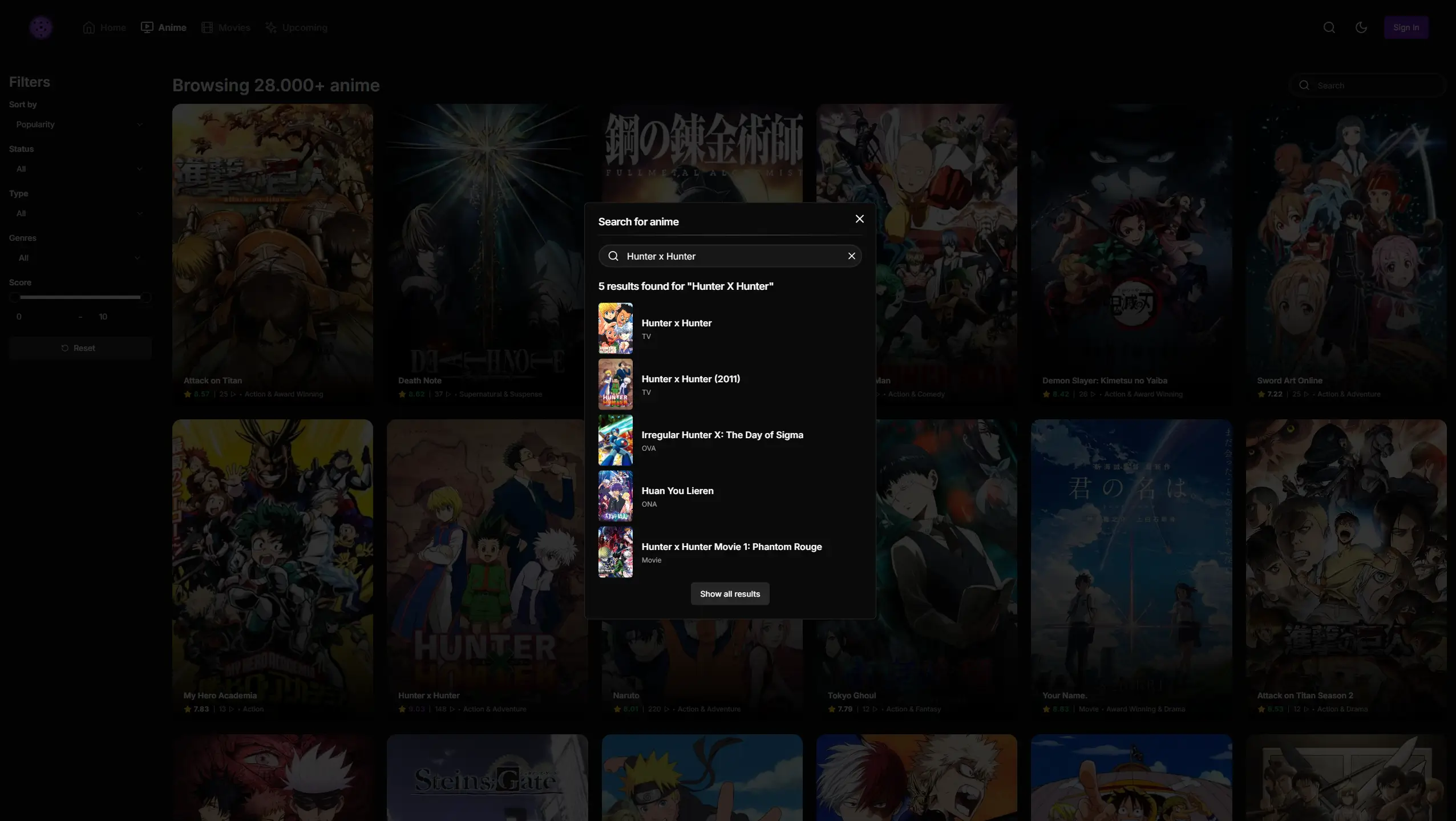Clear the Hunter x Hunter search text

tap(851, 256)
